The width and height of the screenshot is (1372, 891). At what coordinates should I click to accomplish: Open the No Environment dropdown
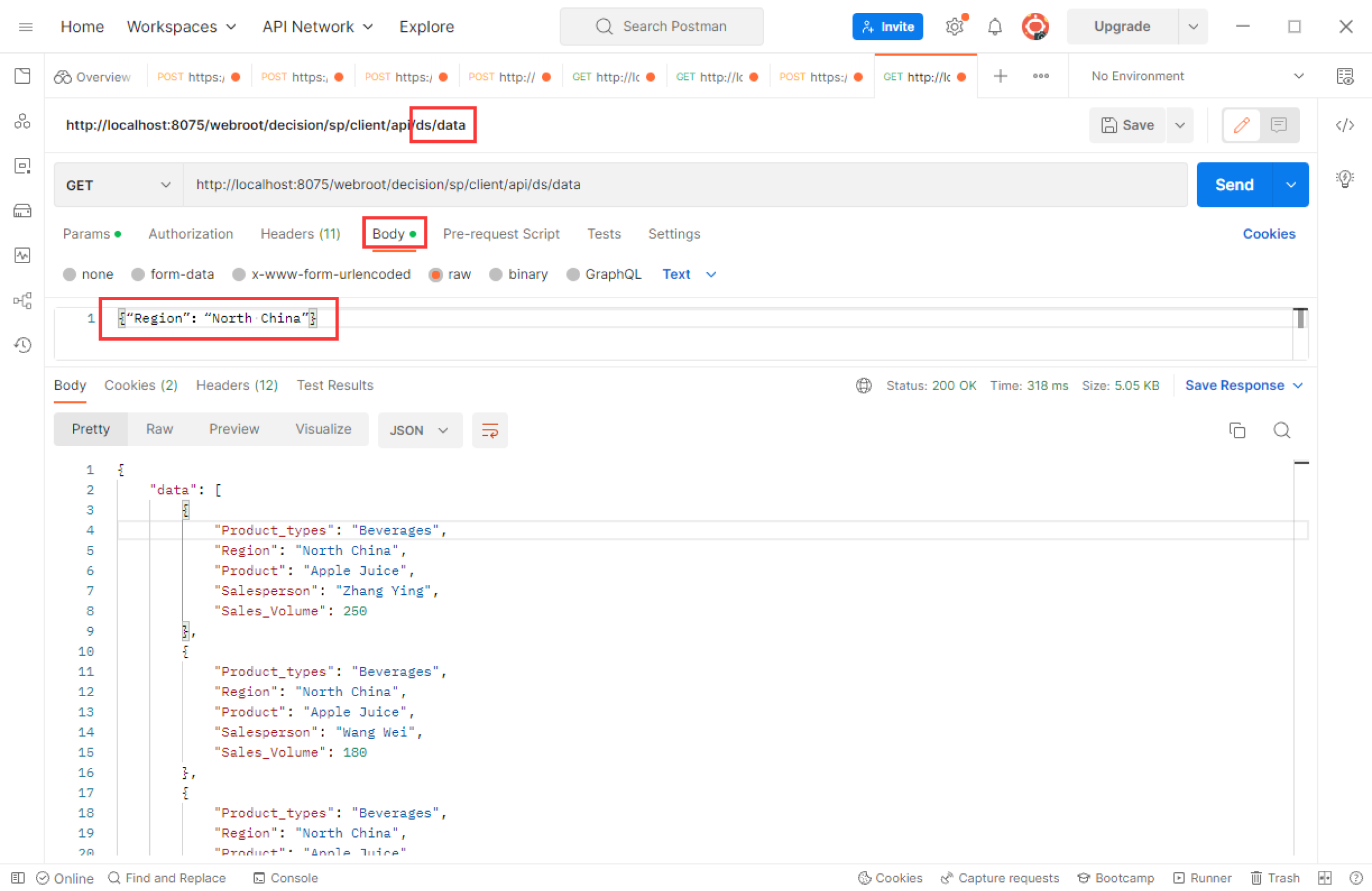pyautogui.click(x=1193, y=76)
